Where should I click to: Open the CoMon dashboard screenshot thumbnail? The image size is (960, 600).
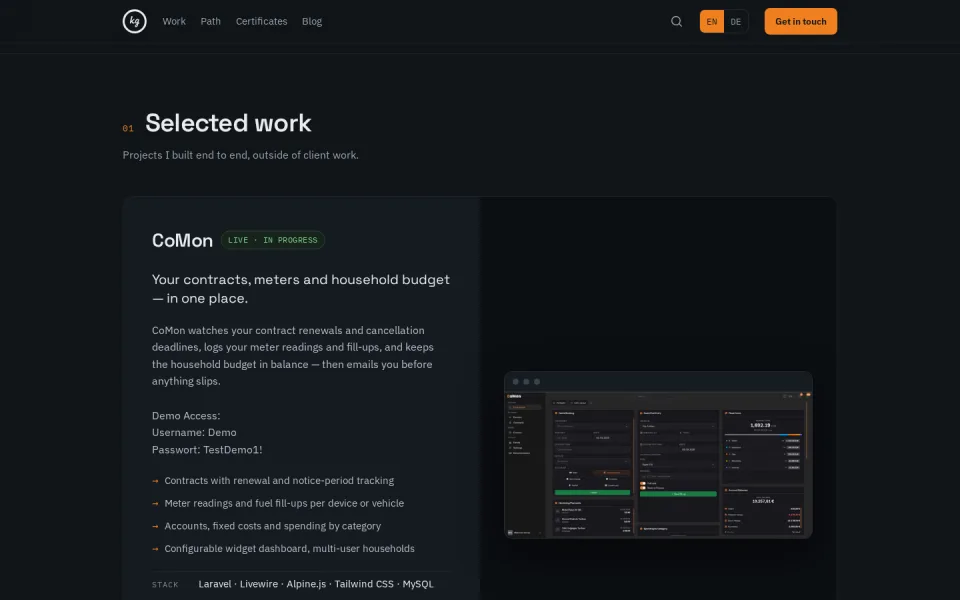click(x=658, y=455)
